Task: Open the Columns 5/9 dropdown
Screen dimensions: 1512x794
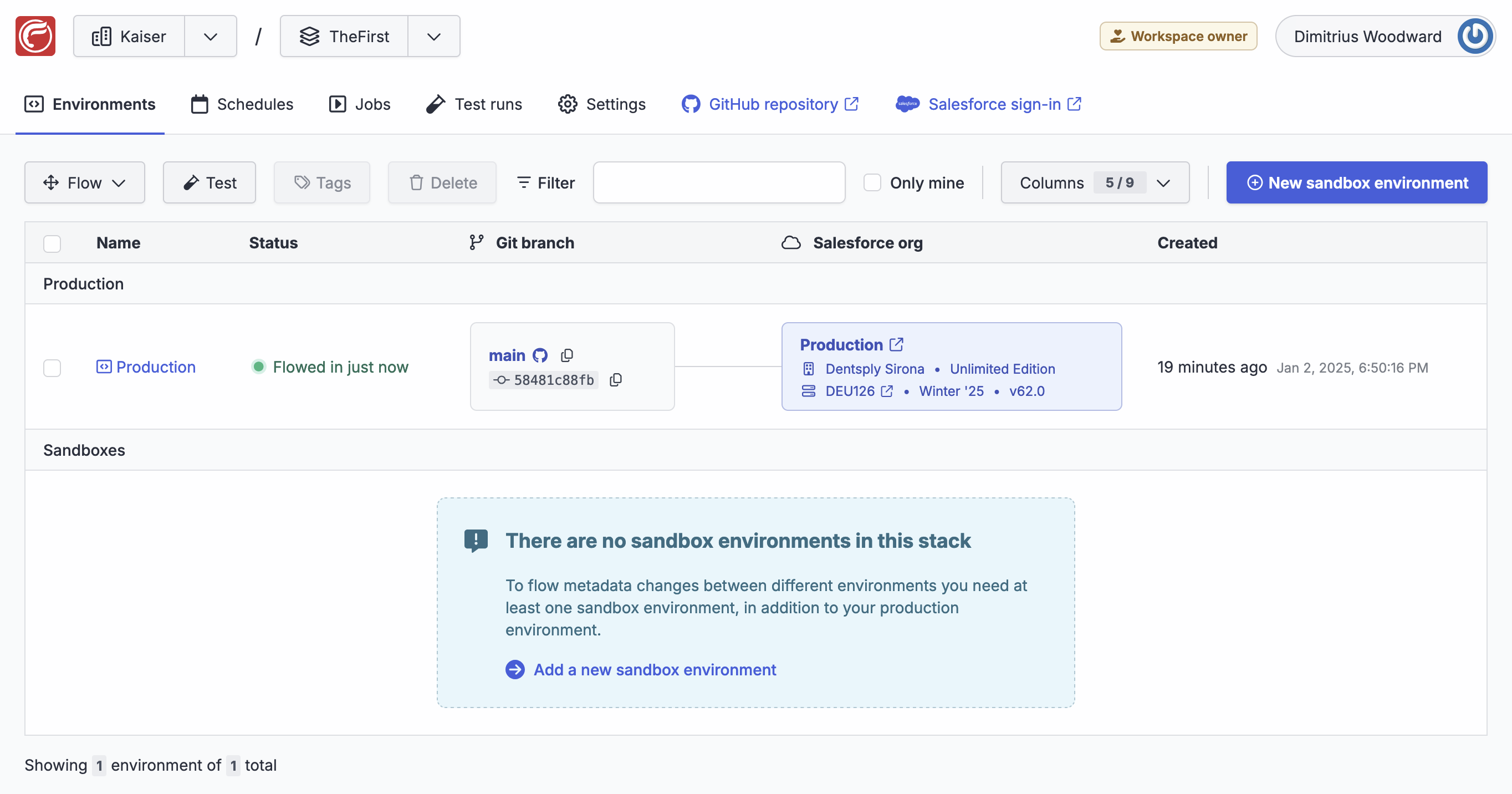Action: 1095,182
